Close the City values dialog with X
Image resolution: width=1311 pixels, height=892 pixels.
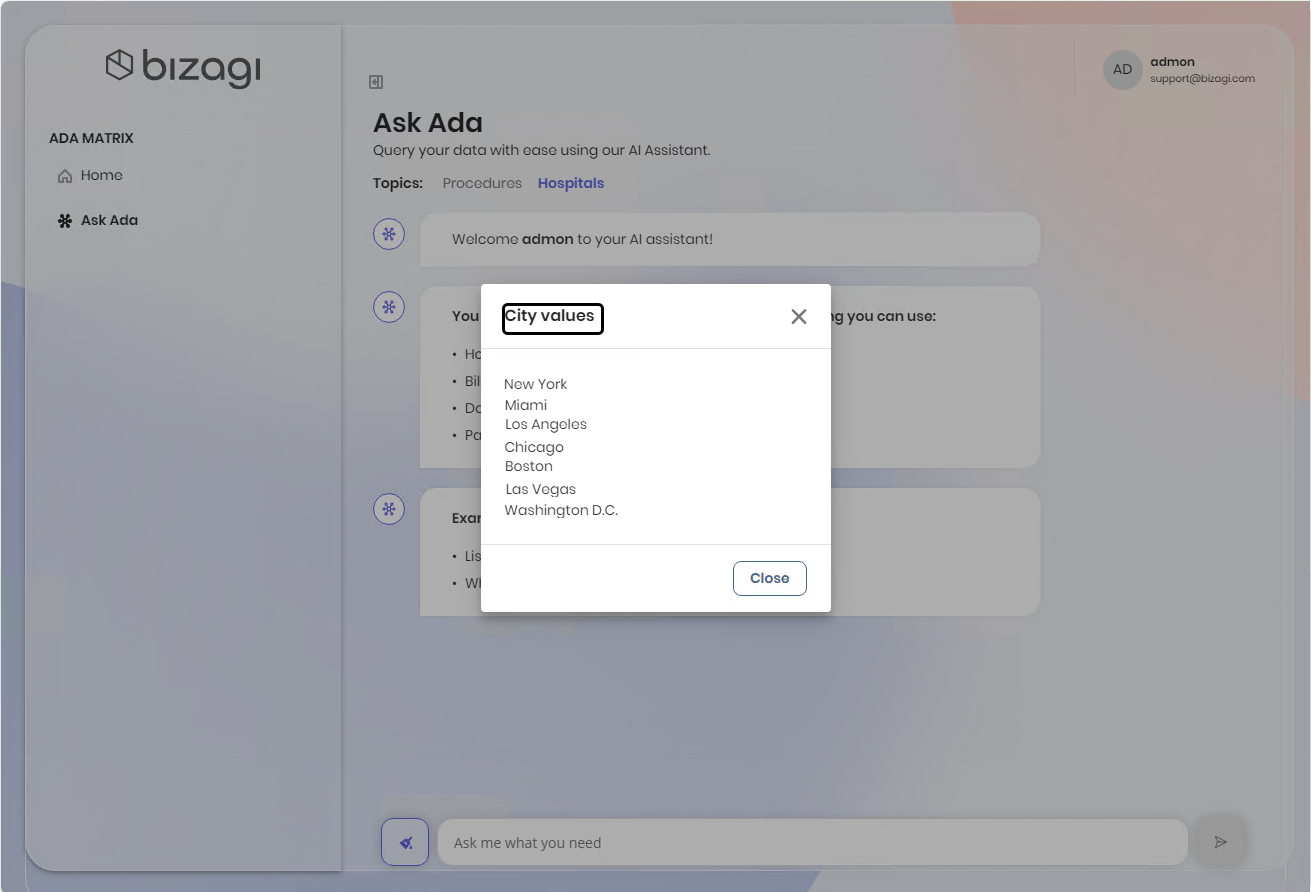point(798,317)
